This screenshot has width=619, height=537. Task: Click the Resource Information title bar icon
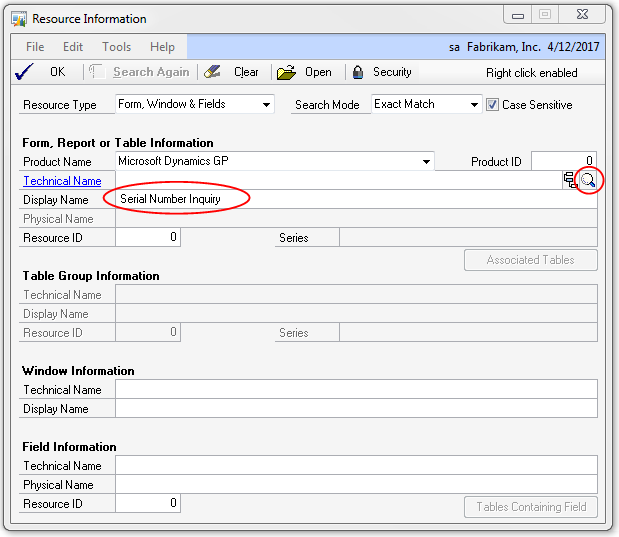(x=19, y=18)
